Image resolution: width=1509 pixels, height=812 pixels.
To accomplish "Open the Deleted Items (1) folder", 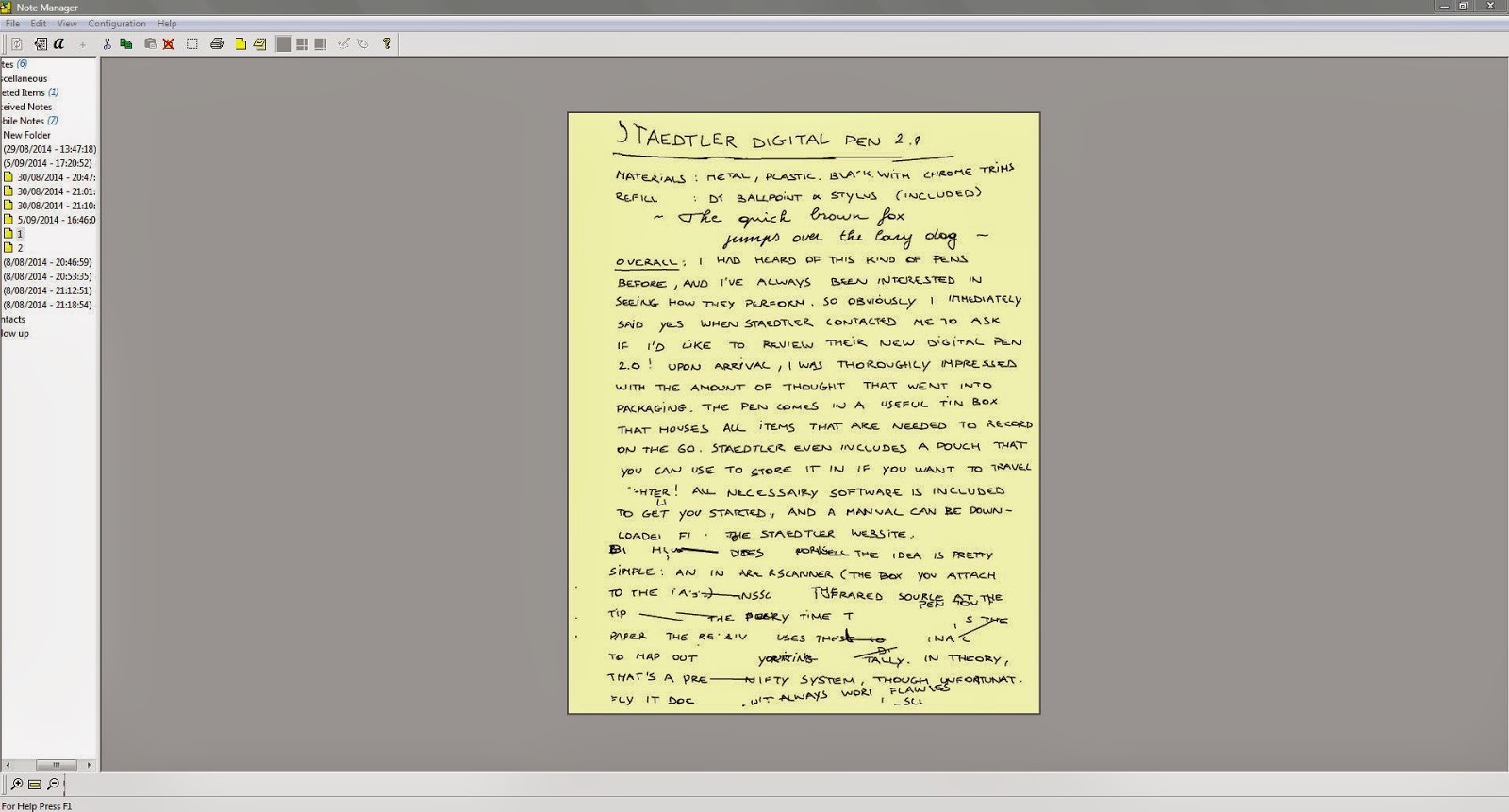I will click(29, 92).
